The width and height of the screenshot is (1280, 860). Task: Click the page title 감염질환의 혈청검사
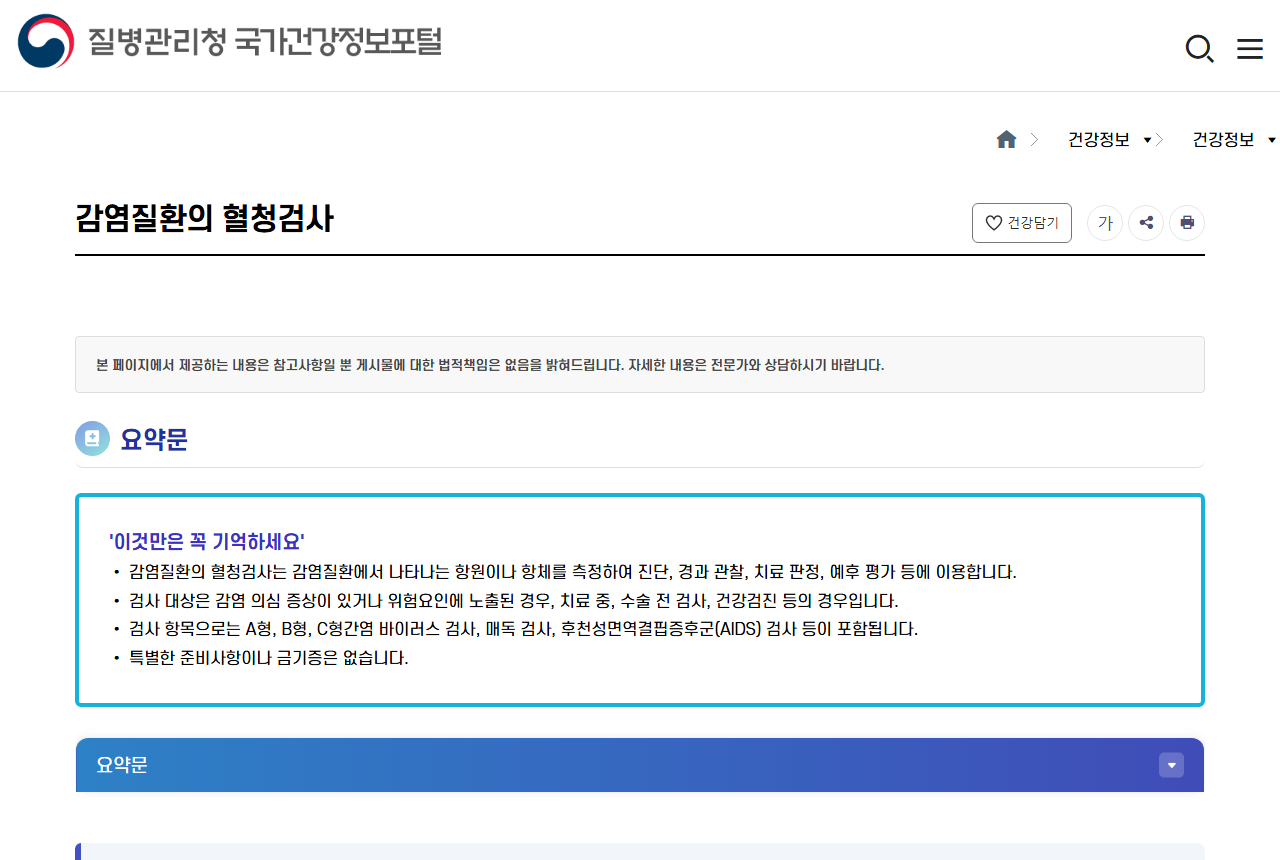[204, 219]
